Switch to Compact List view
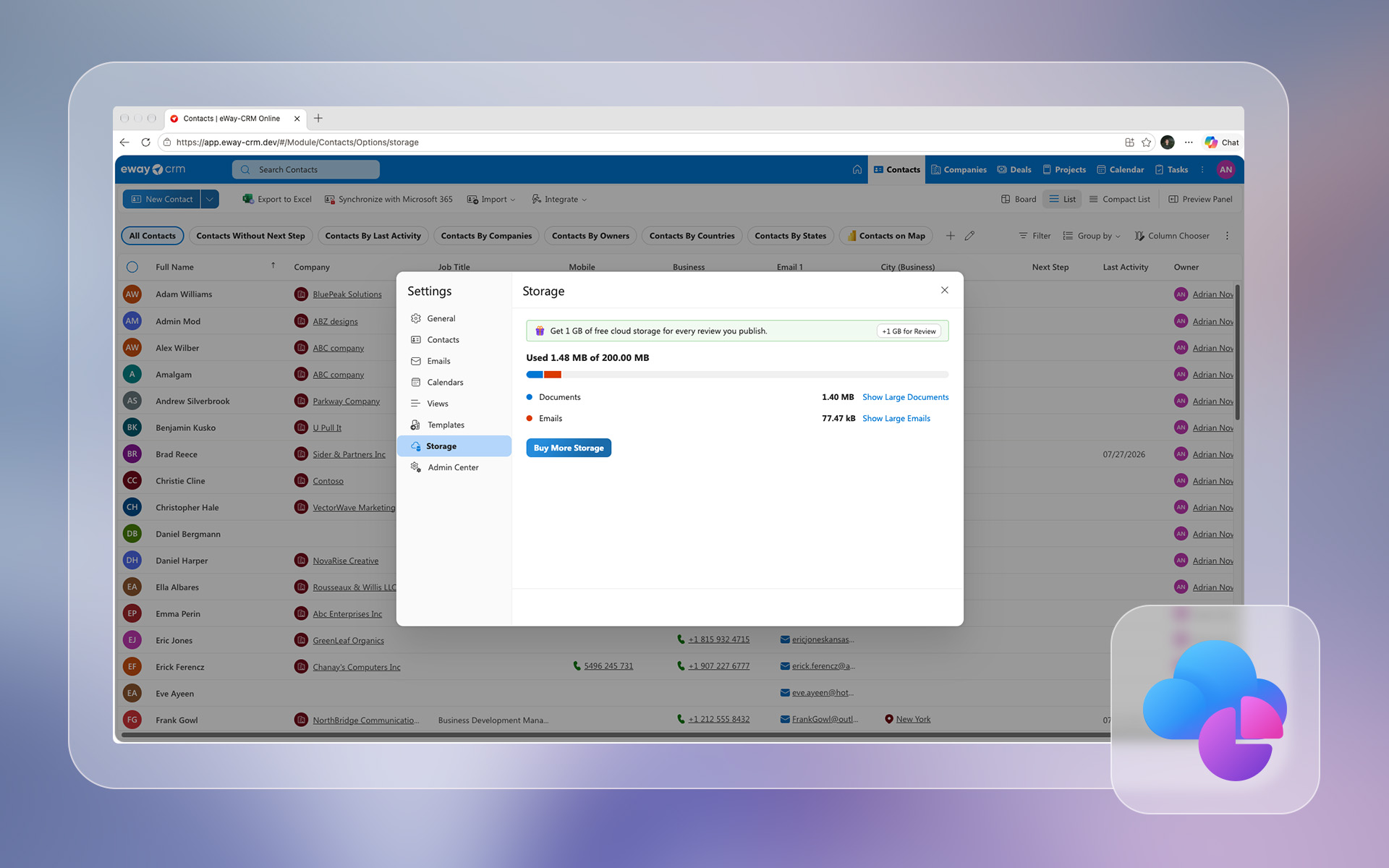The height and width of the screenshot is (868, 1389). point(1119,199)
